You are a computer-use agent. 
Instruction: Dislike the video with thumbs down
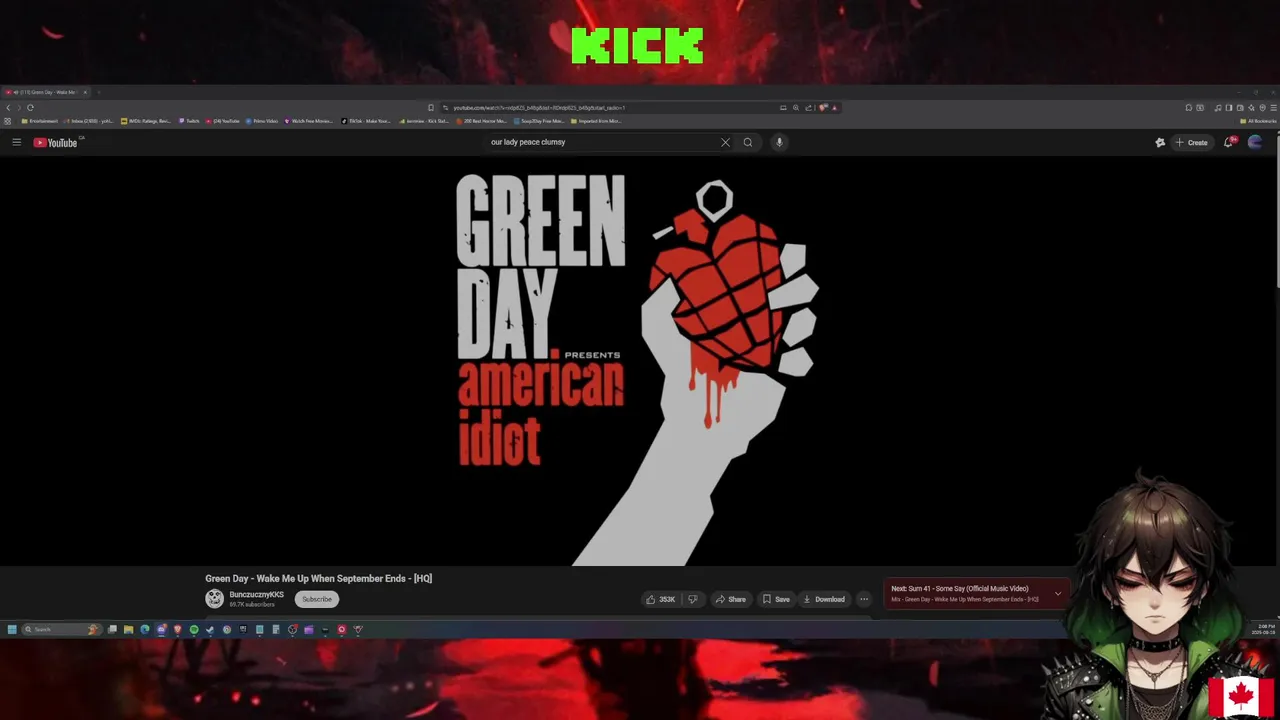tap(692, 599)
